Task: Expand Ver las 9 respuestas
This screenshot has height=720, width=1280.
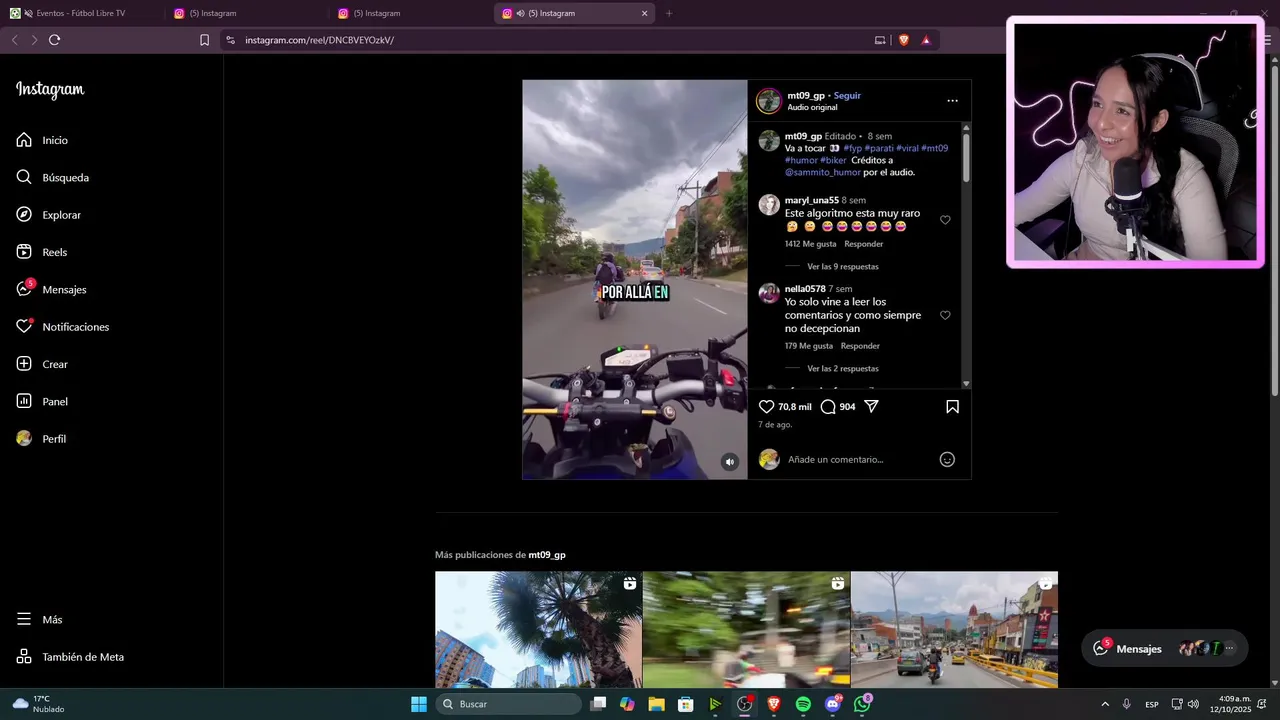Action: tap(843, 267)
